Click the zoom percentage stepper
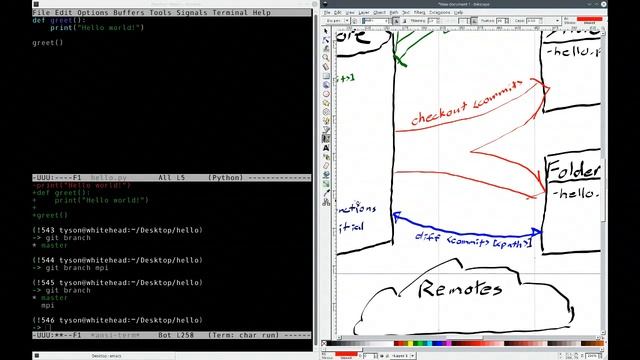Image resolution: width=640 pixels, height=360 pixels. (600, 356)
